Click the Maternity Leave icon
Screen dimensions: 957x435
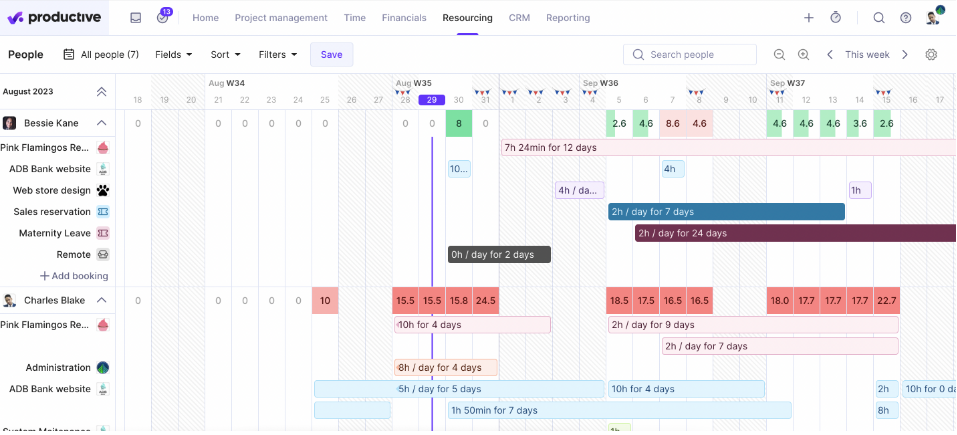tap(103, 233)
